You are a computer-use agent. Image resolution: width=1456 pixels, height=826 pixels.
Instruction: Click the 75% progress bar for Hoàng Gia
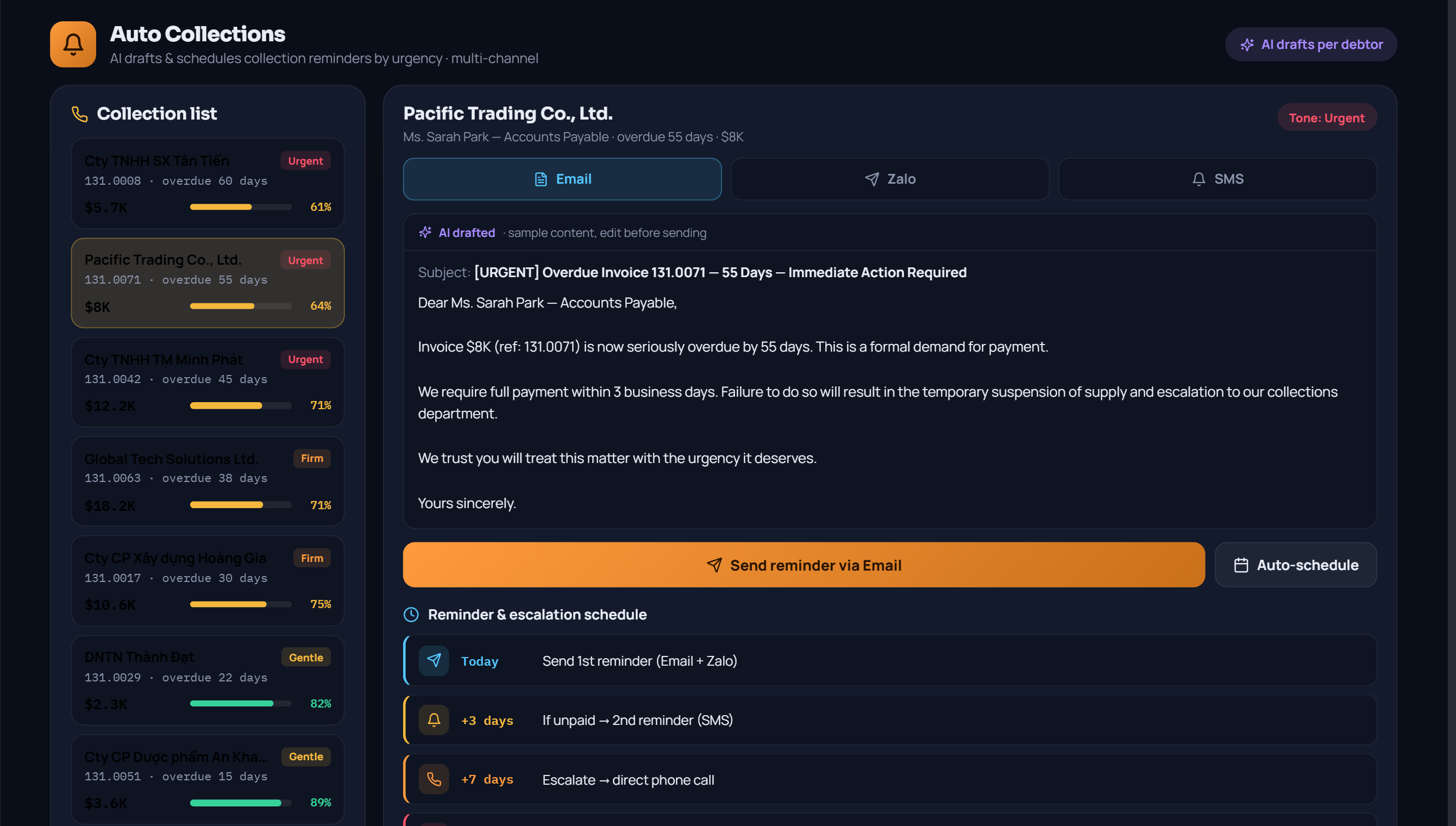[240, 605]
